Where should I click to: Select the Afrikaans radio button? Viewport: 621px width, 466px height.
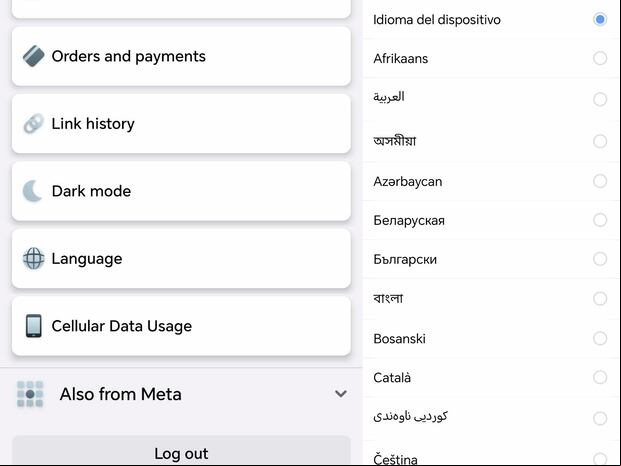[600, 58]
